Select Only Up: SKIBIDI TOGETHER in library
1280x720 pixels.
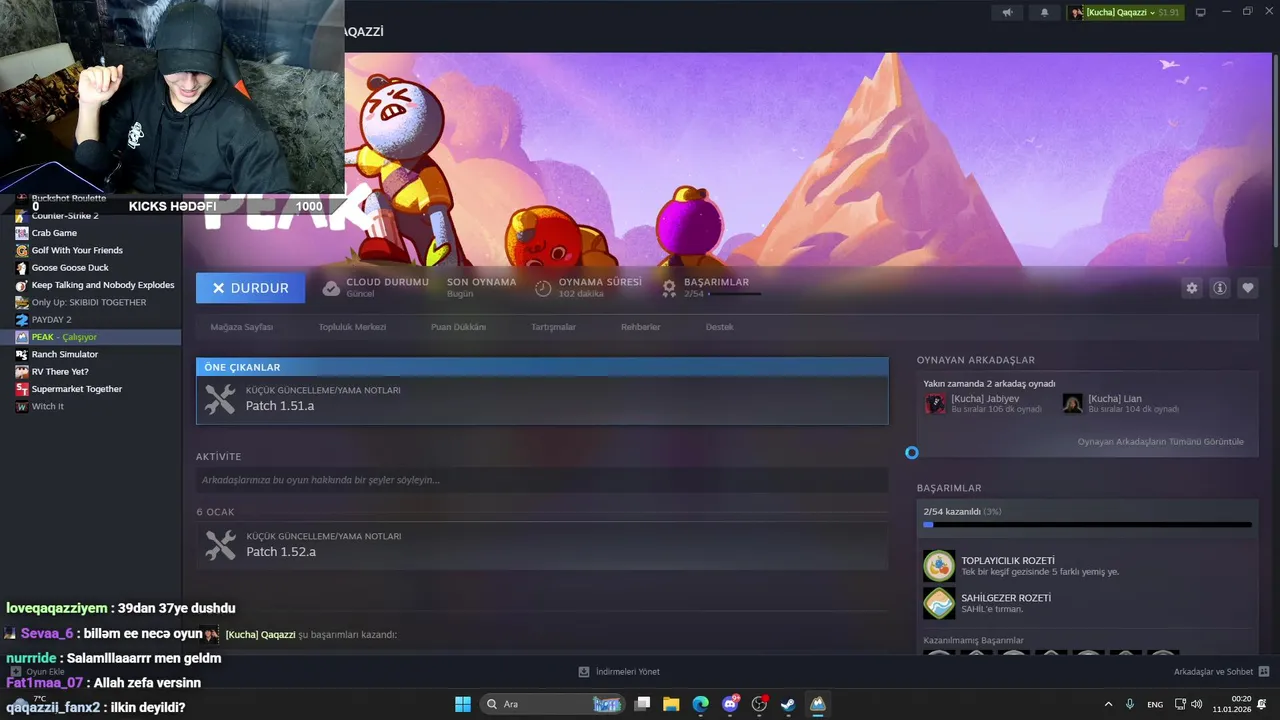(x=89, y=302)
